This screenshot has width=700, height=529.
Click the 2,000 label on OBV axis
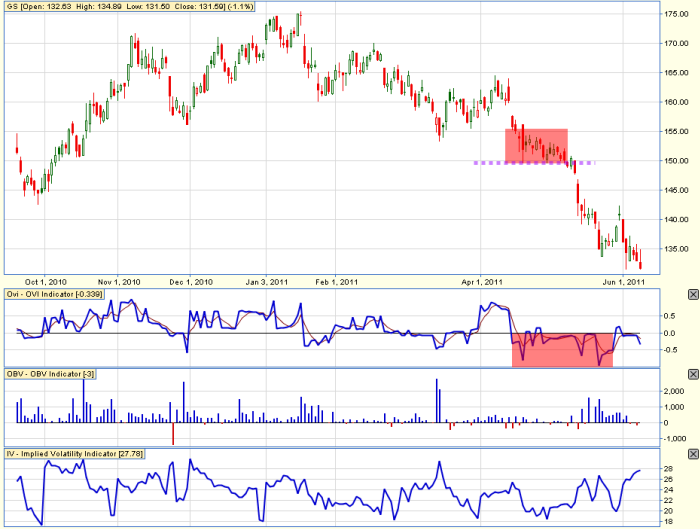tap(674, 392)
